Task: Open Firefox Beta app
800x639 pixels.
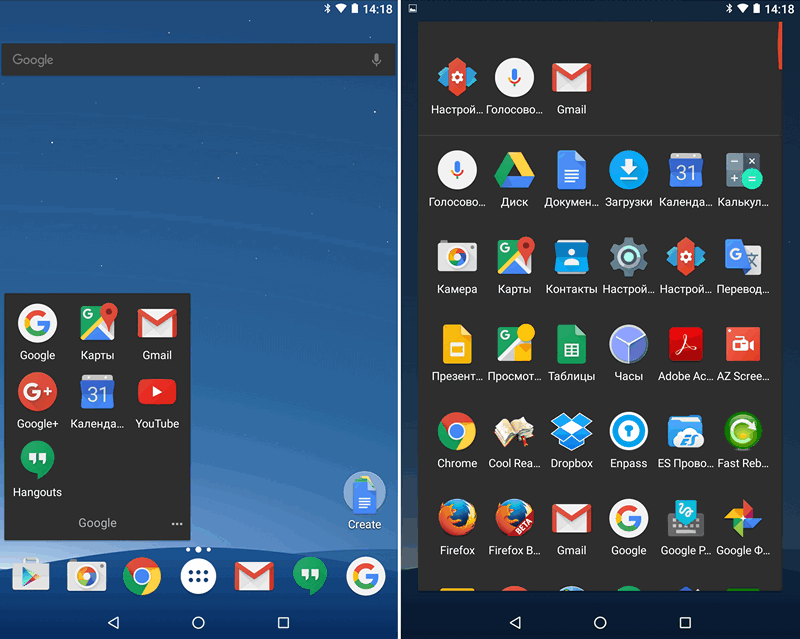Action: (514, 518)
